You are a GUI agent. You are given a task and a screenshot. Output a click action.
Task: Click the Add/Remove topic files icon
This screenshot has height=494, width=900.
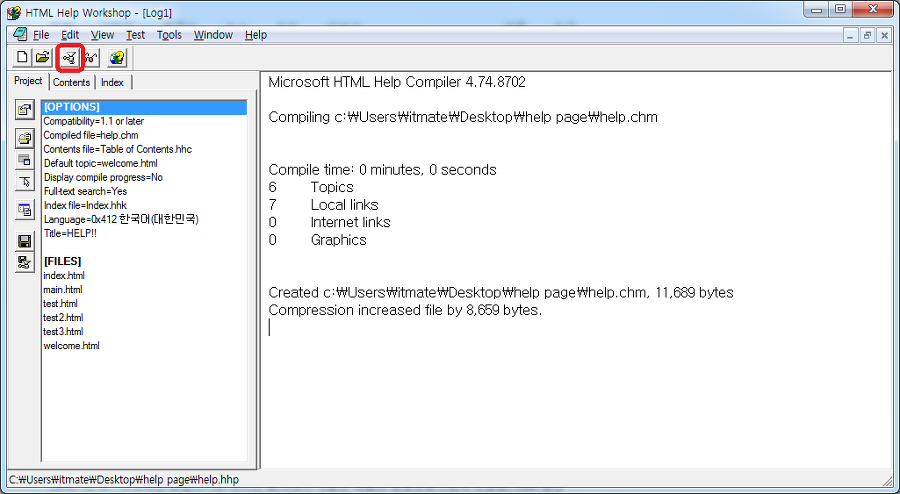24,138
